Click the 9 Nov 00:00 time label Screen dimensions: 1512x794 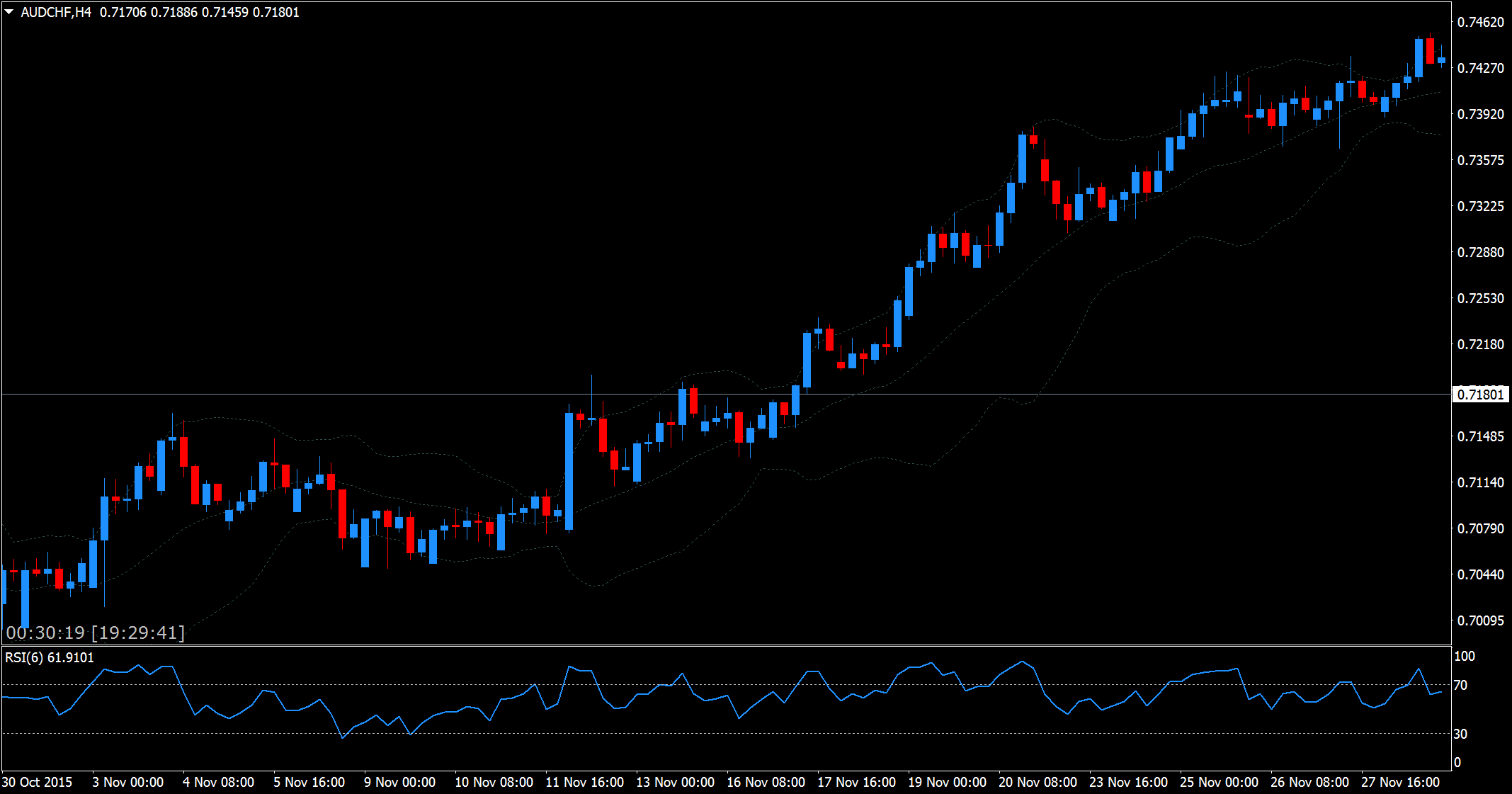coord(399,782)
